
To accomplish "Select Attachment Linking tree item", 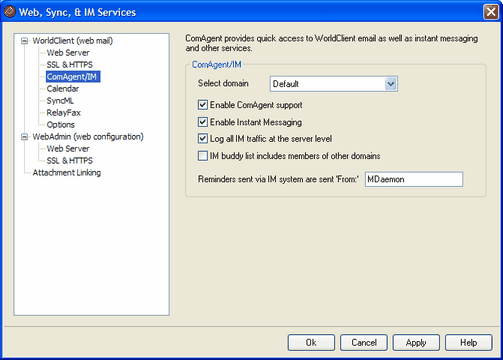I will [x=67, y=173].
